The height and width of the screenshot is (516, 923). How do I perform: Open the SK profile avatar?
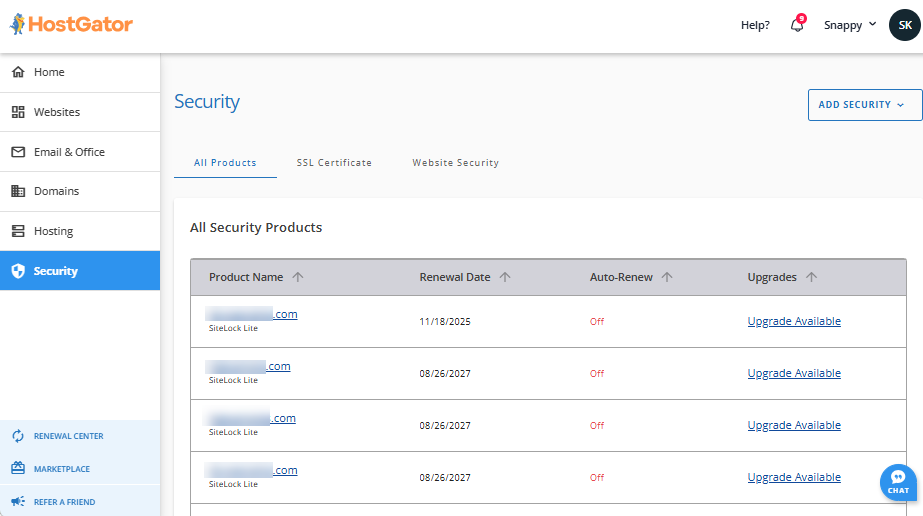[904, 25]
